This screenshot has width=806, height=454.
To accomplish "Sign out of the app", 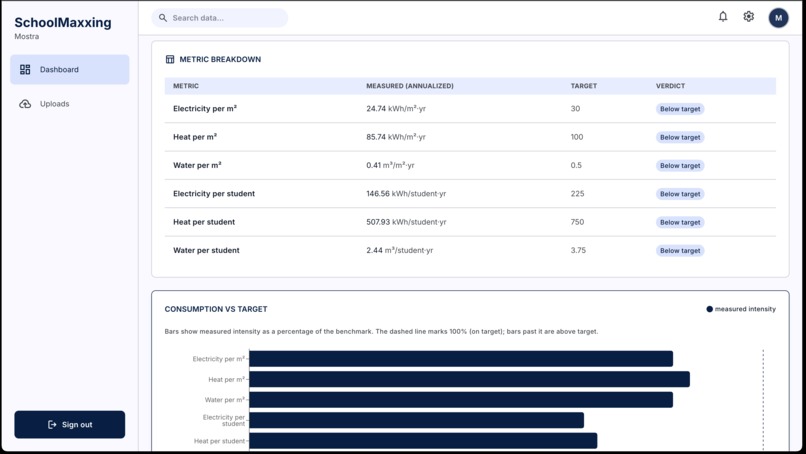I will pos(70,425).
